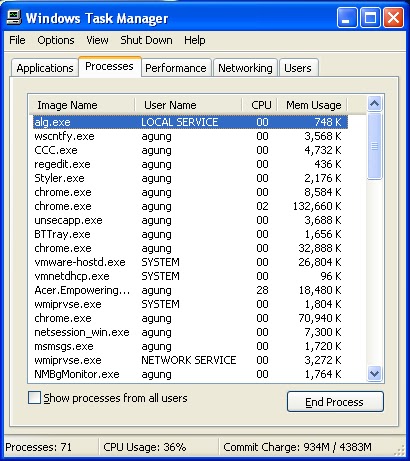Click the CPU value 28
Image resolution: width=410 pixels, height=461 pixels.
pos(262,290)
